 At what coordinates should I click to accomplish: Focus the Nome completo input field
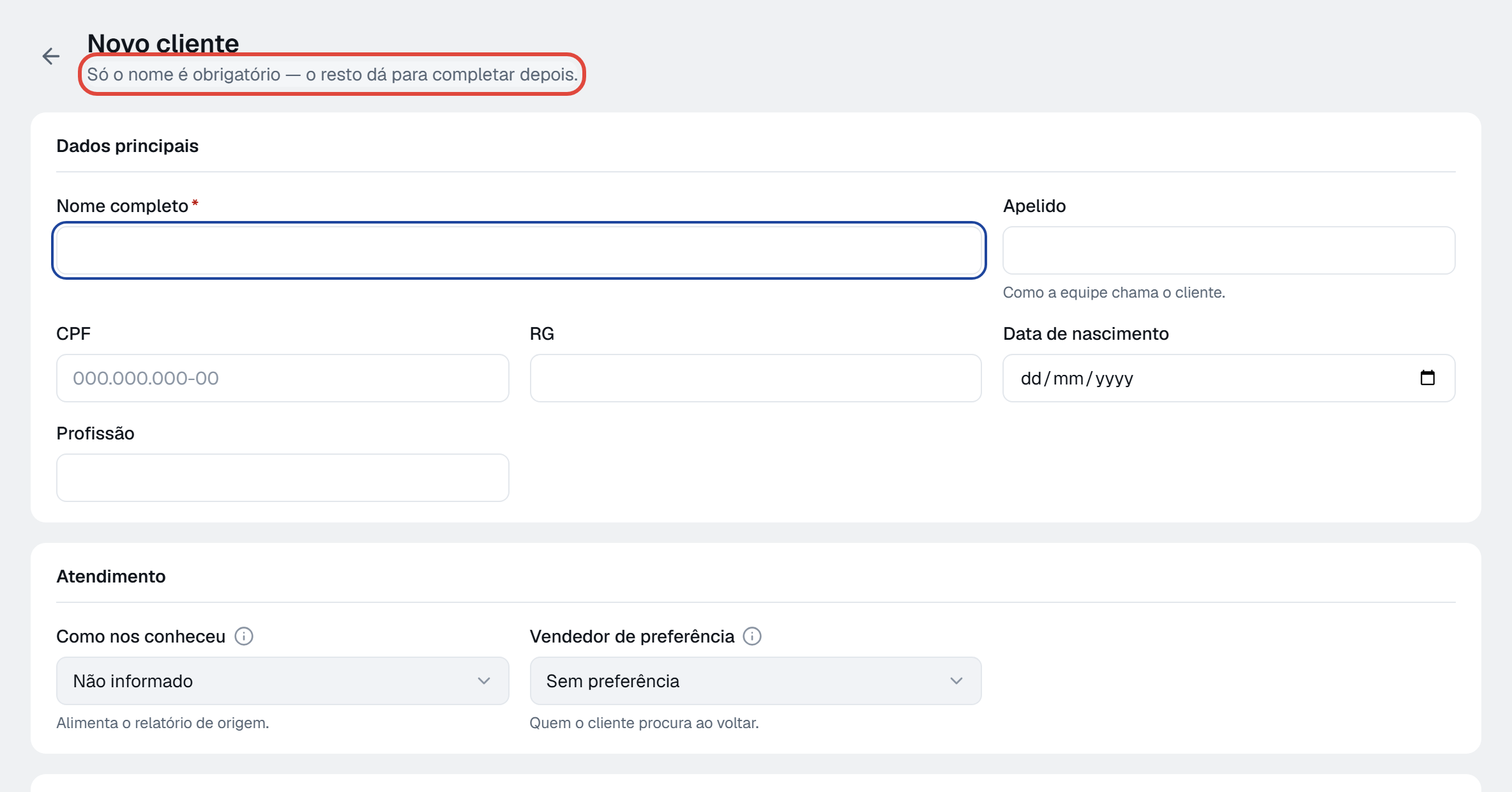[519, 250]
